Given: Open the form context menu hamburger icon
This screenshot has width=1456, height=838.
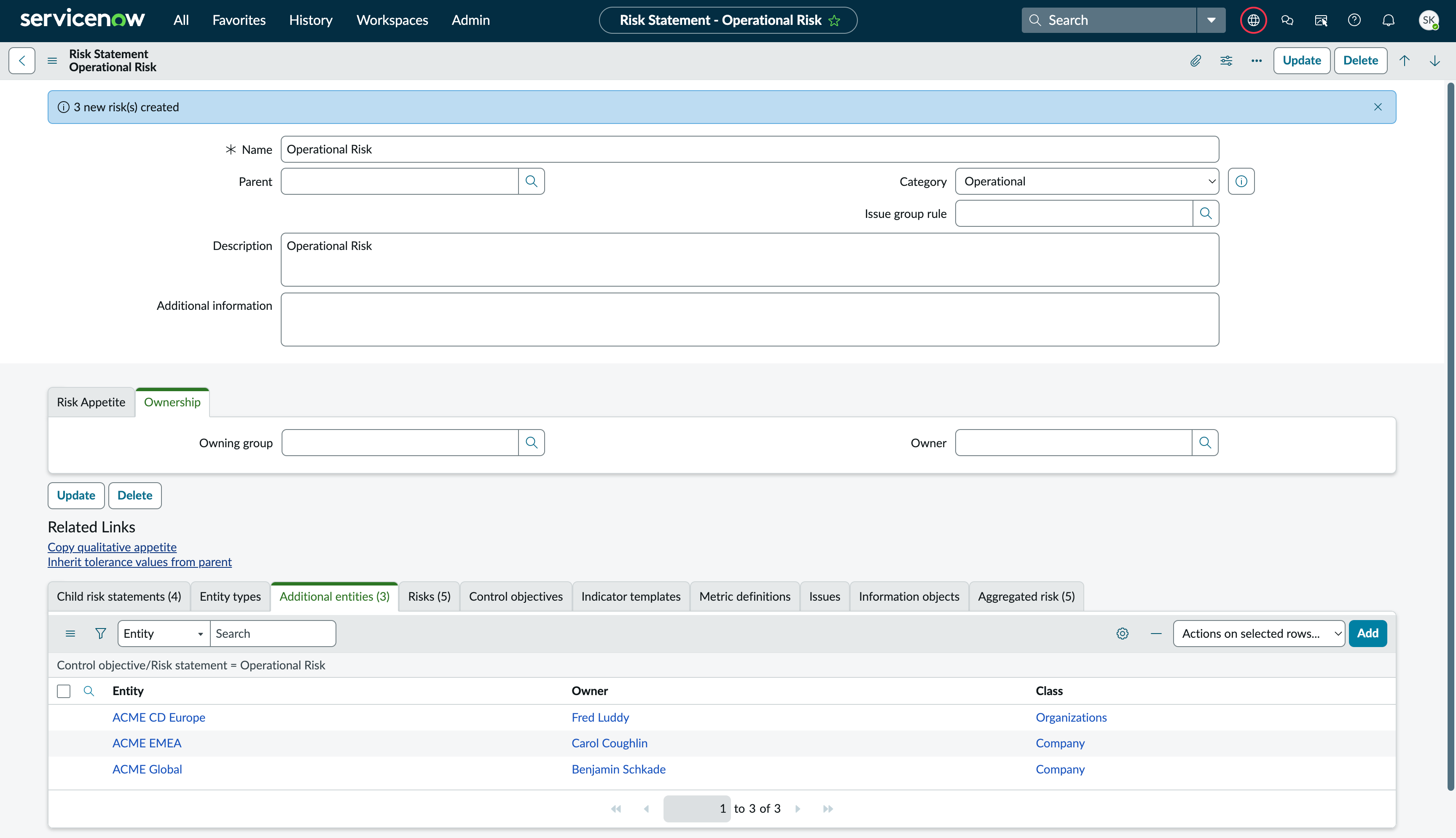Looking at the screenshot, I should pyautogui.click(x=52, y=60).
